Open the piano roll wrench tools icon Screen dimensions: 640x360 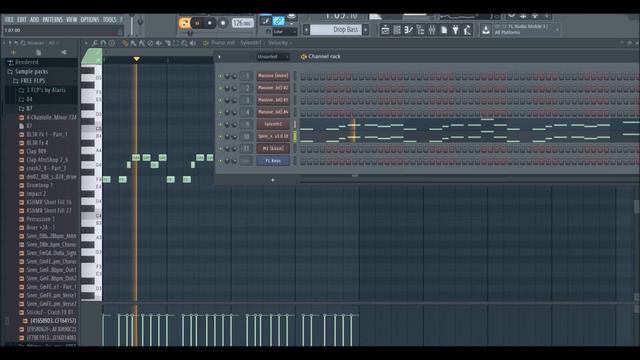[x=95, y=43]
